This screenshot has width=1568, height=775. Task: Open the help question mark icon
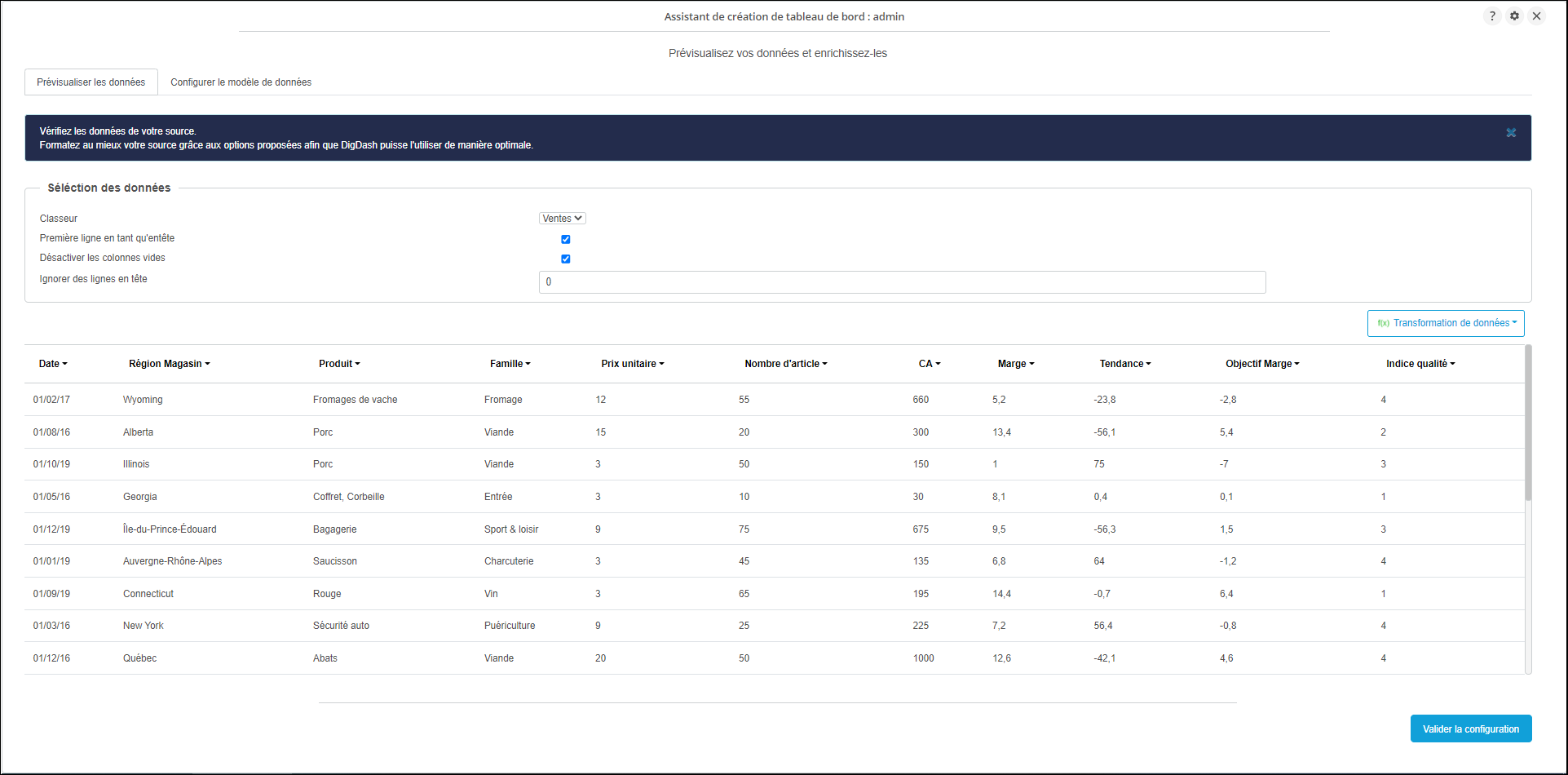tap(1492, 16)
